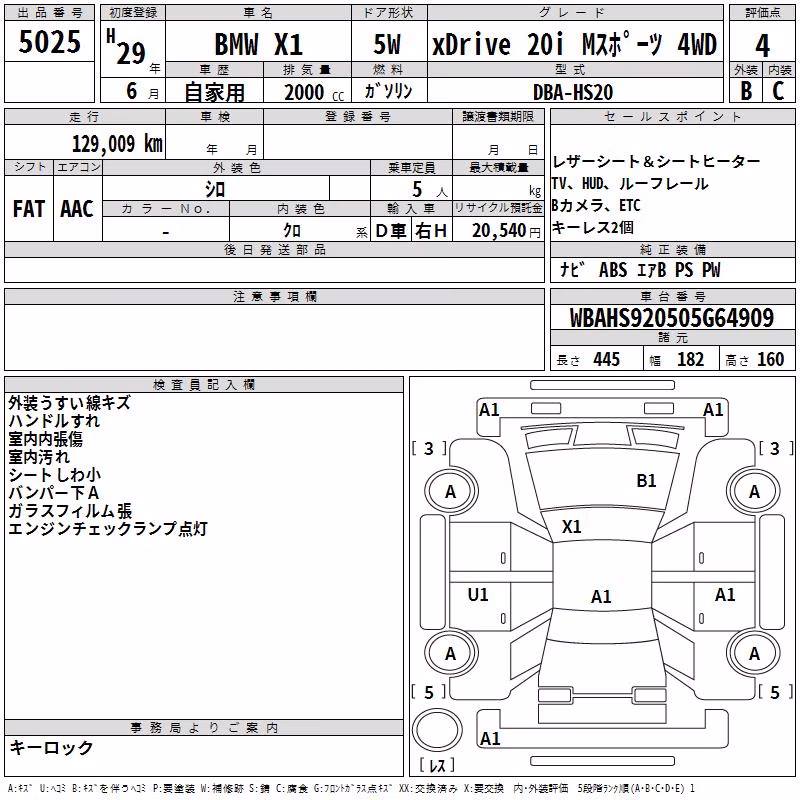Select the interior grade C
The image size is (800, 800).
(778, 91)
